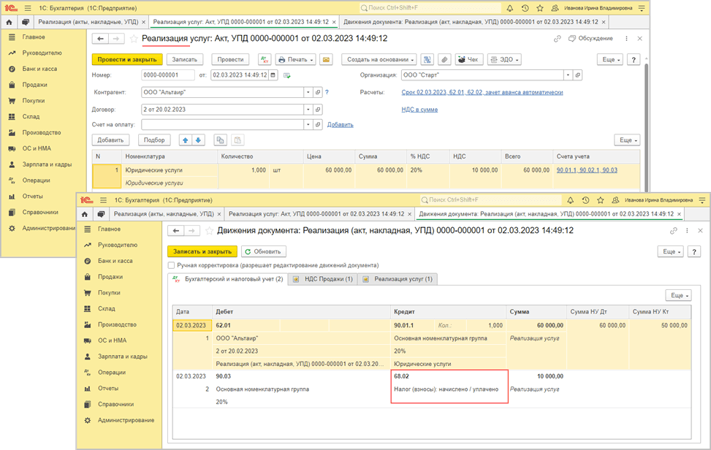Open the history clock icon in top bar

click(525, 8)
